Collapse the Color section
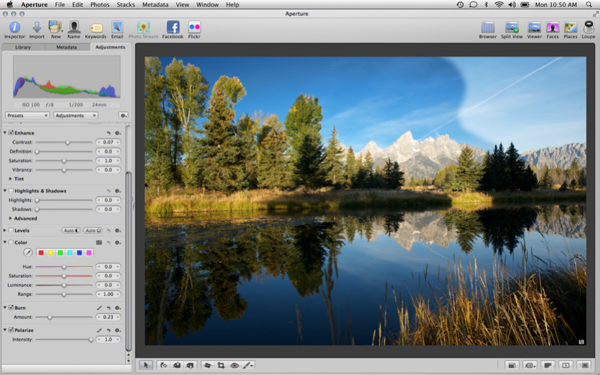600x375 pixels. tap(5, 242)
